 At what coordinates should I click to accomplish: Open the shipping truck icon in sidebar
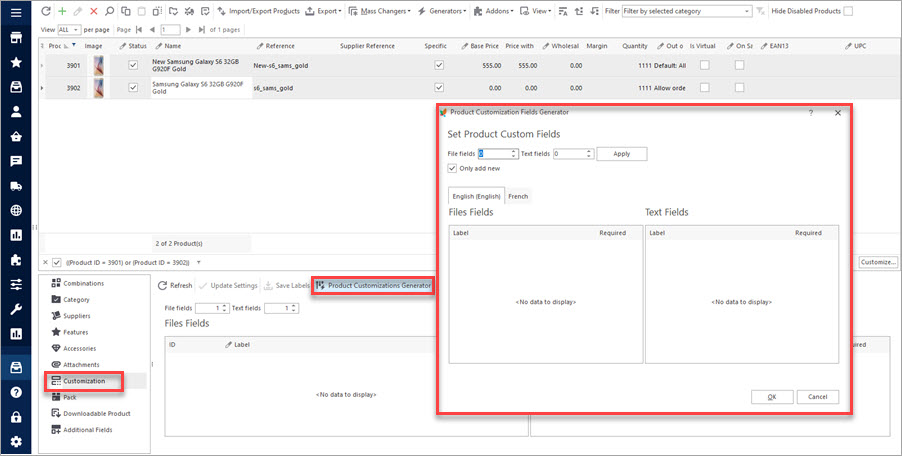pyautogui.click(x=16, y=186)
